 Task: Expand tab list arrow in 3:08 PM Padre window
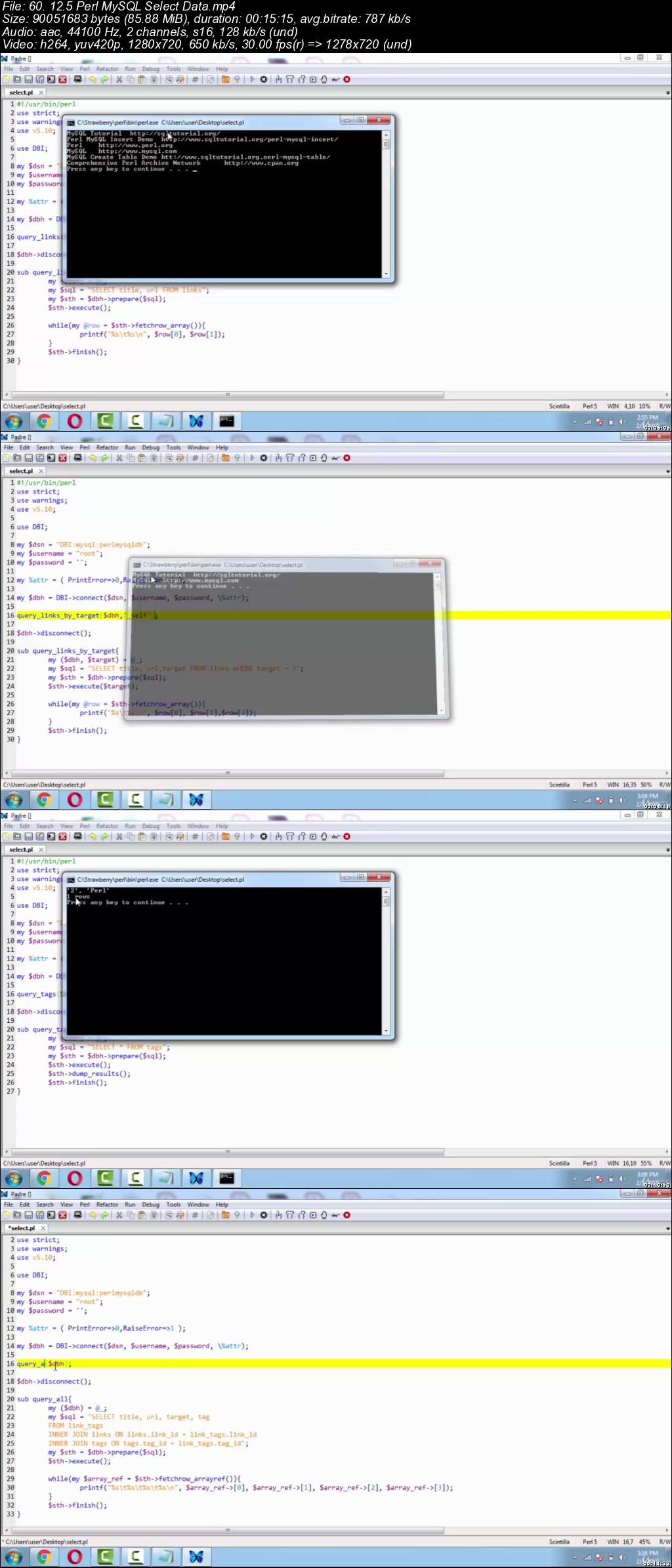[667, 850]
